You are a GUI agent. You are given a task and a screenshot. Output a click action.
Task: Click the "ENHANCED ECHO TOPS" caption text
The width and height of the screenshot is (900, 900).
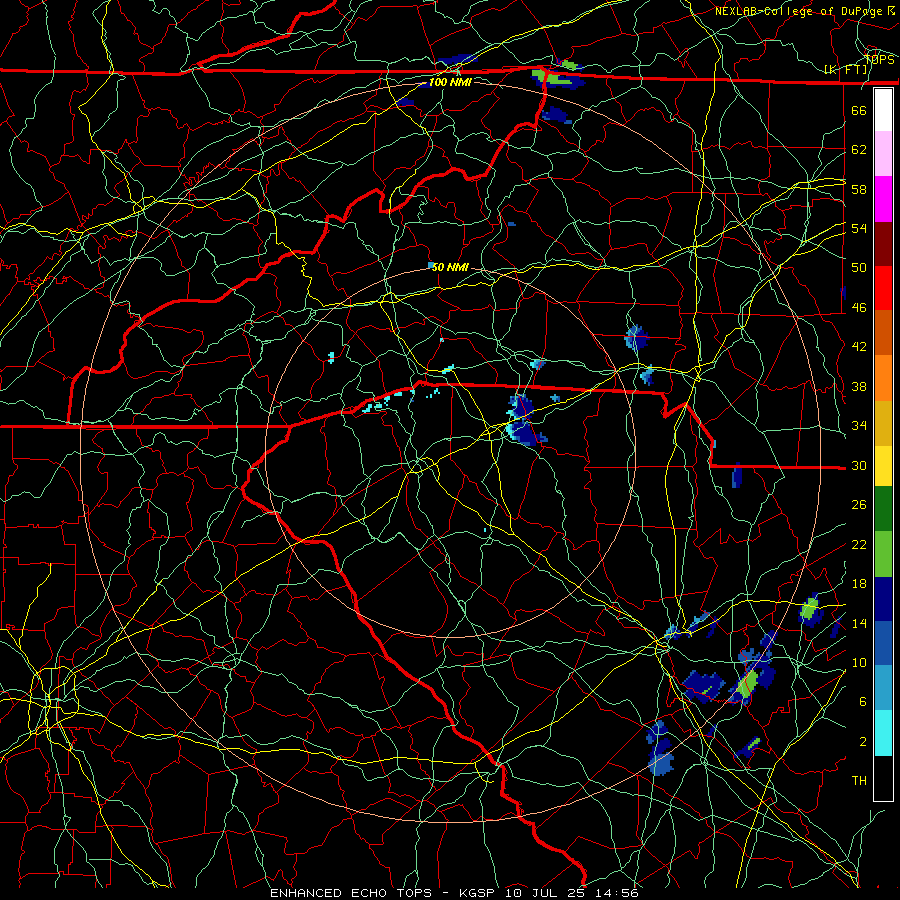(x=351, y=893)
